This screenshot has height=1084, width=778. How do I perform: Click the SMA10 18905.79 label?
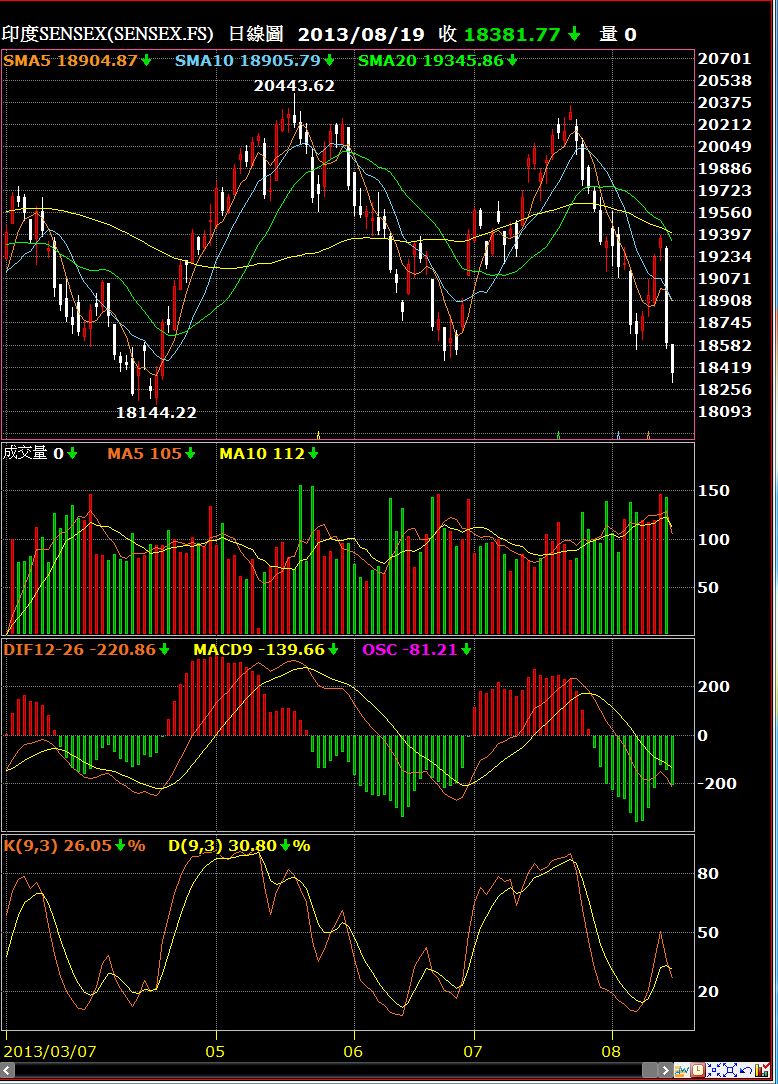click(x=248, y=60)
